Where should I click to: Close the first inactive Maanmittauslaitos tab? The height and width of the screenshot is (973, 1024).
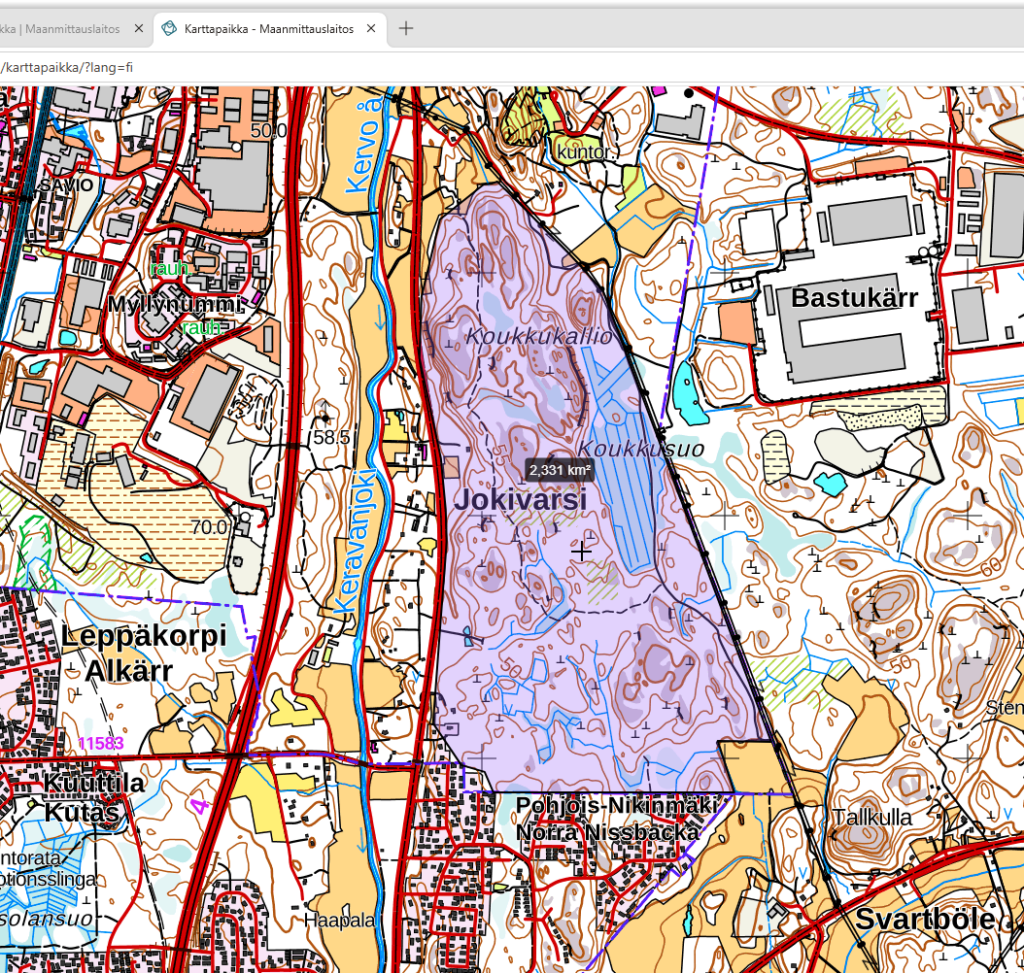click(139, 29)
